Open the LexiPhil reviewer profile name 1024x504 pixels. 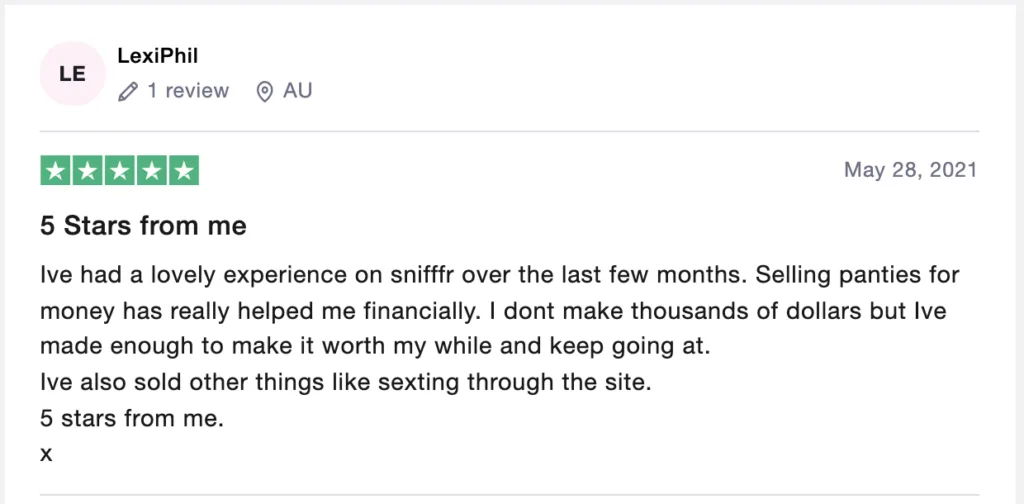tap(157, 56)
